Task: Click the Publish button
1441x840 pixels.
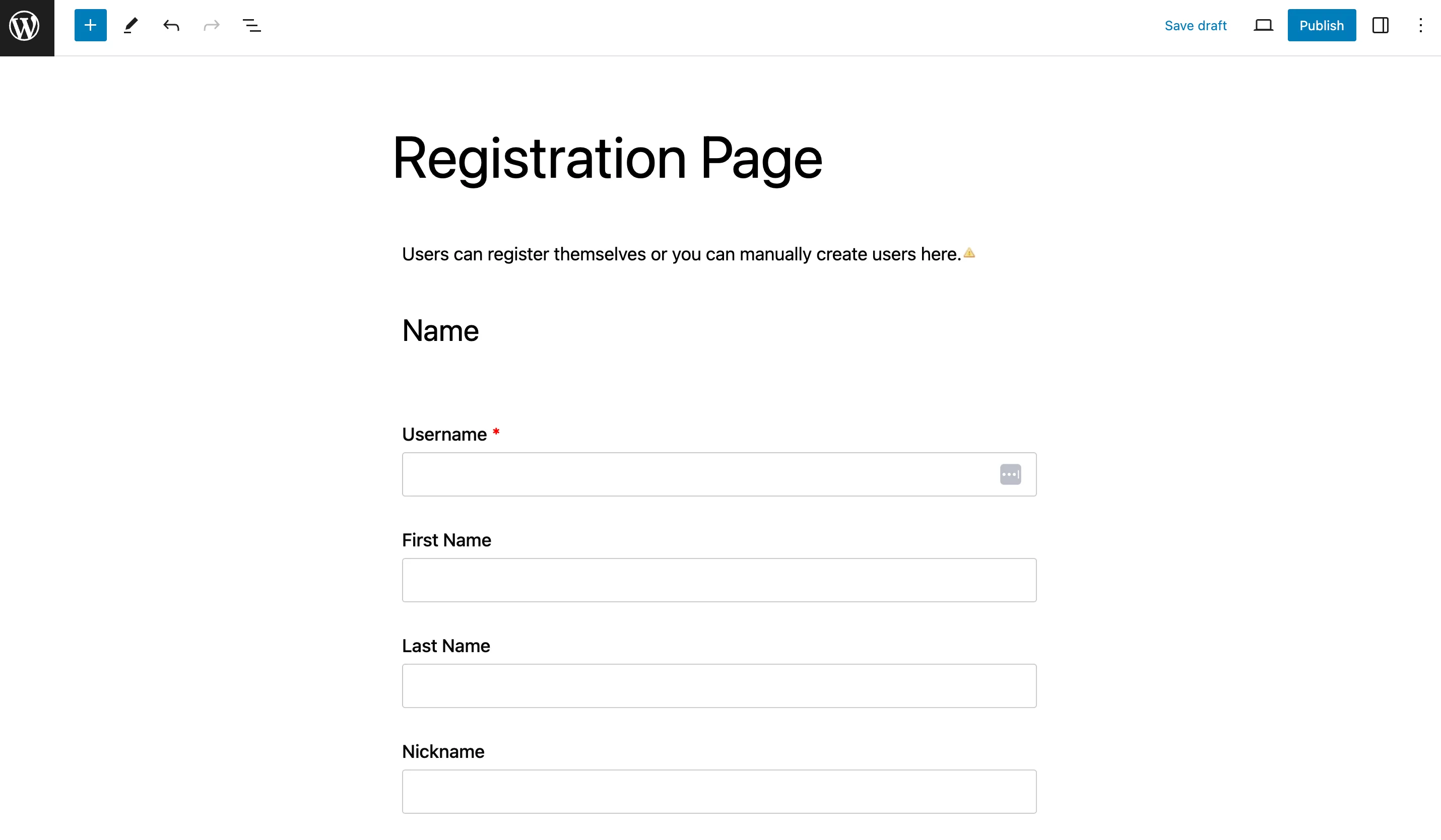Action: [x=1322, y=26]
